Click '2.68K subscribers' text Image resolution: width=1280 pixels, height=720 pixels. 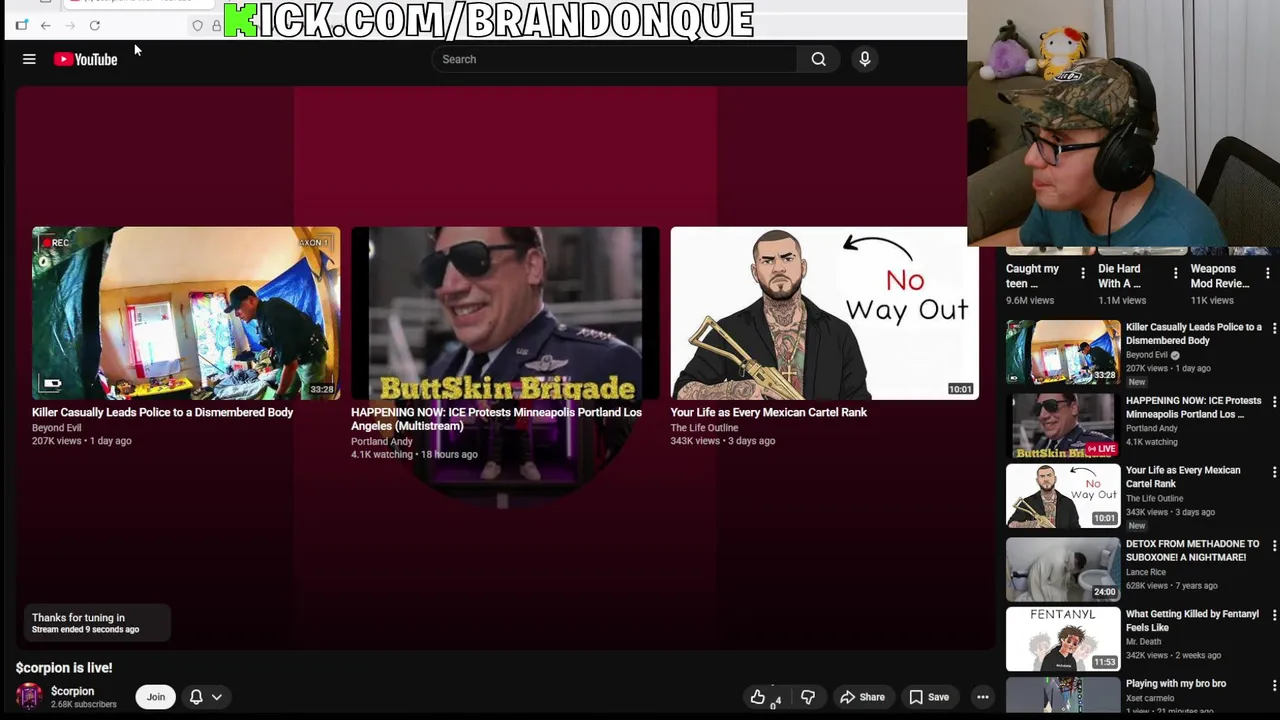point(84,704)
